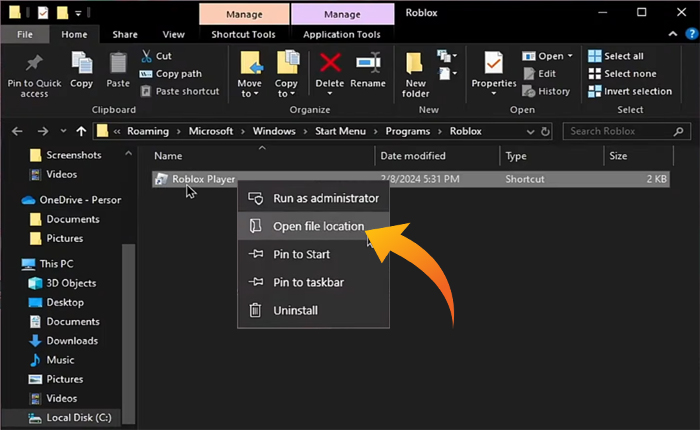The image size is (700, 430).
Task: Click the Paste ribbon button
Action: click(118, 70)
